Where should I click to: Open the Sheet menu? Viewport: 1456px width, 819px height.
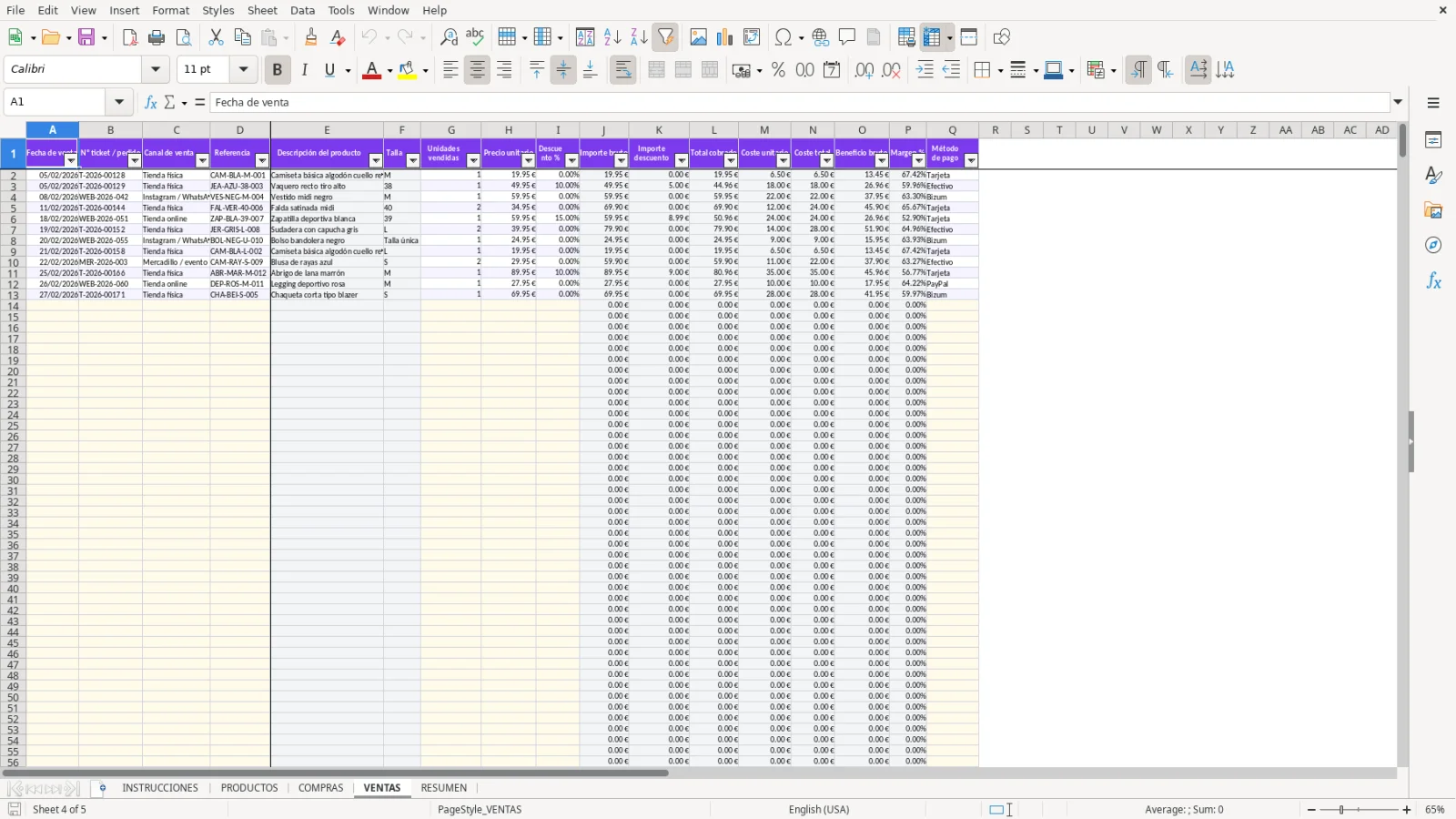coord(262,10)
